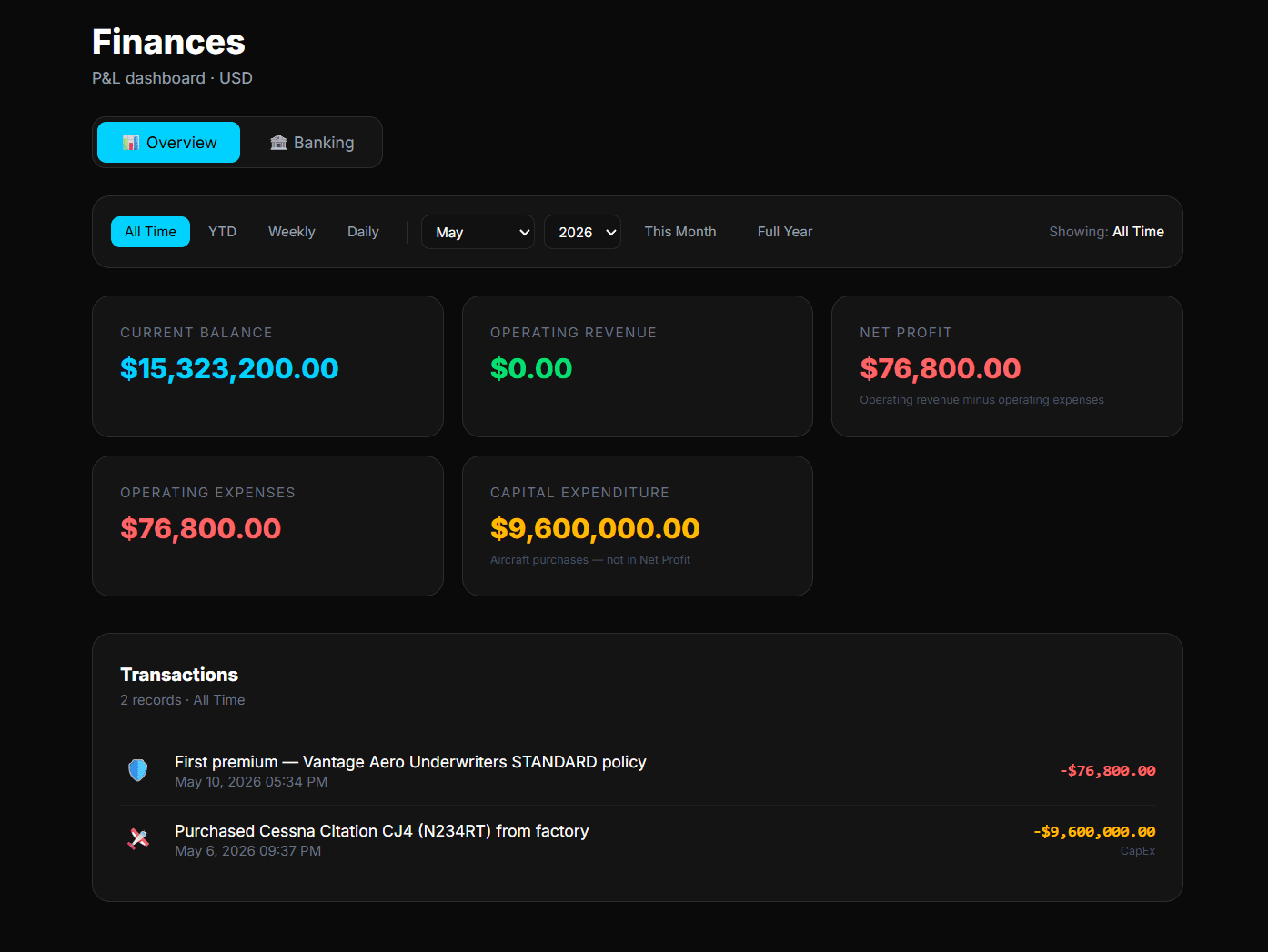Click the CURRENT BALANCE card label
The height and width of the screenshot is (952, 1268).
pyautogui.click(x=196, y=333)
